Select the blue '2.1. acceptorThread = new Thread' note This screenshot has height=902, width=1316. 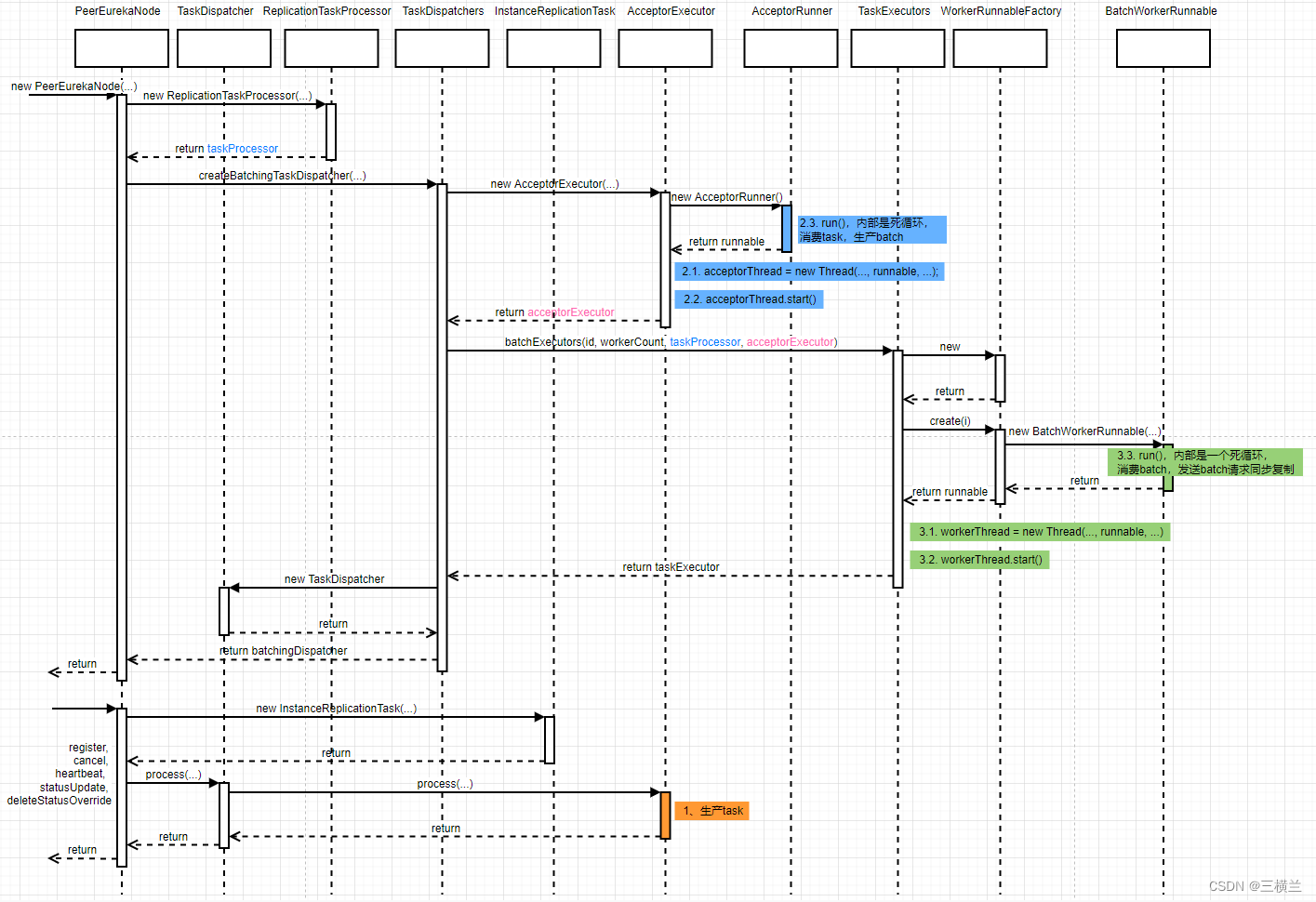pyautogui.click(x=809, y=272)
